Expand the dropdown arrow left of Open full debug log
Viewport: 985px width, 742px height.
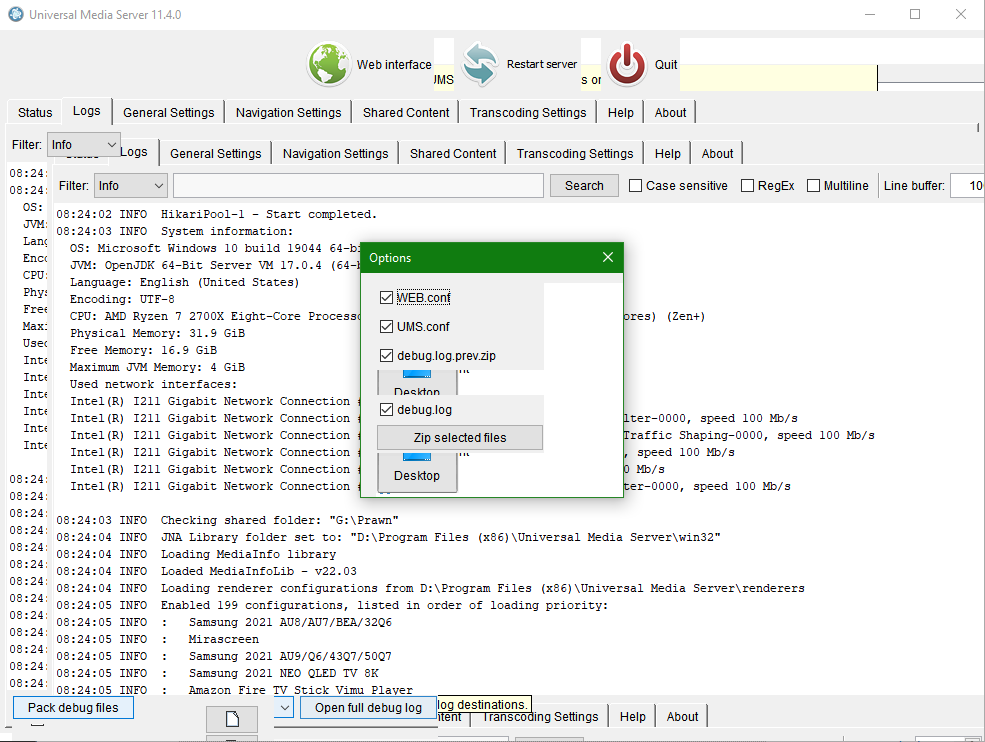point(284,707)
